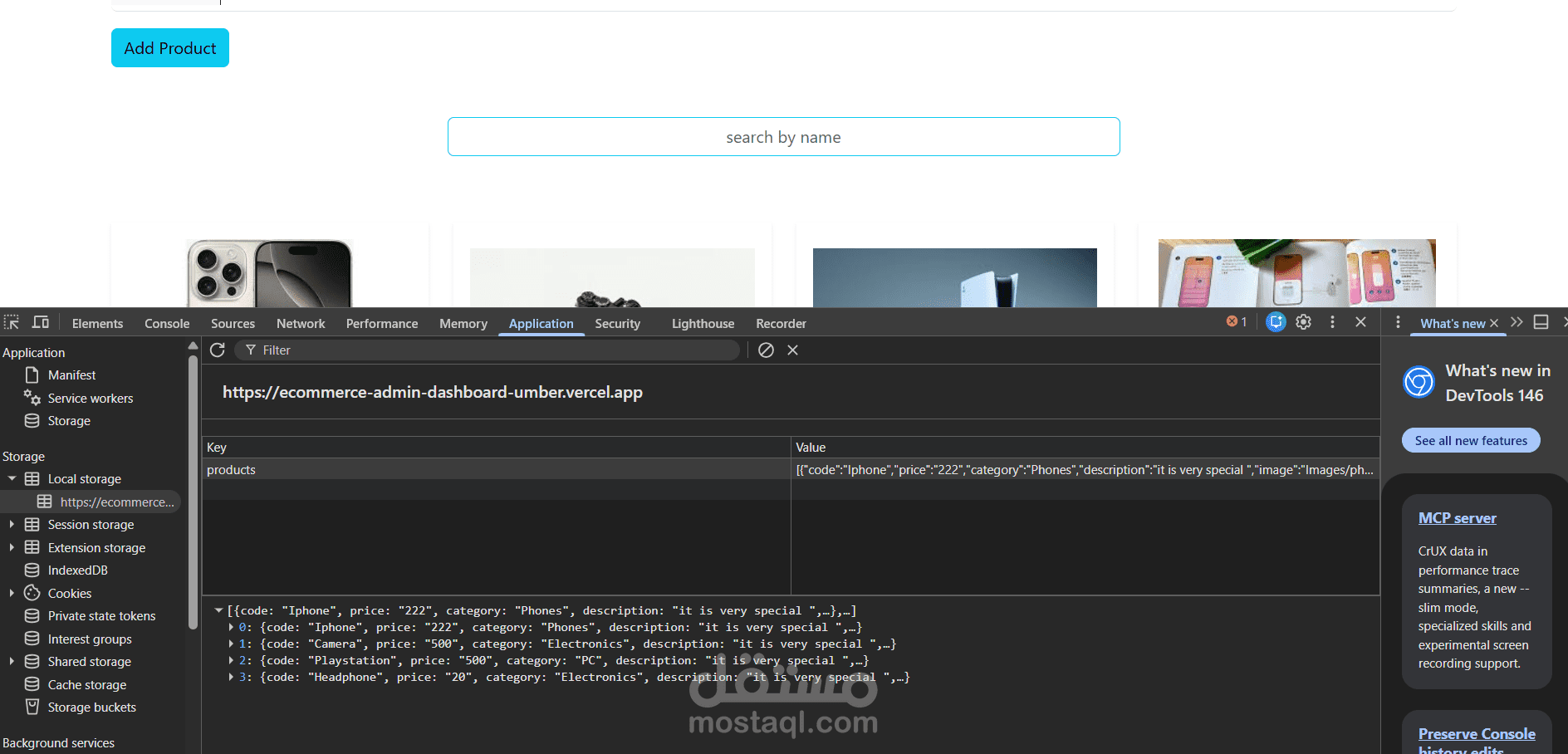Screen dimensions: 1568x754
Task: Expand the Session storage tree arrow
Action: tap(12, 525)
